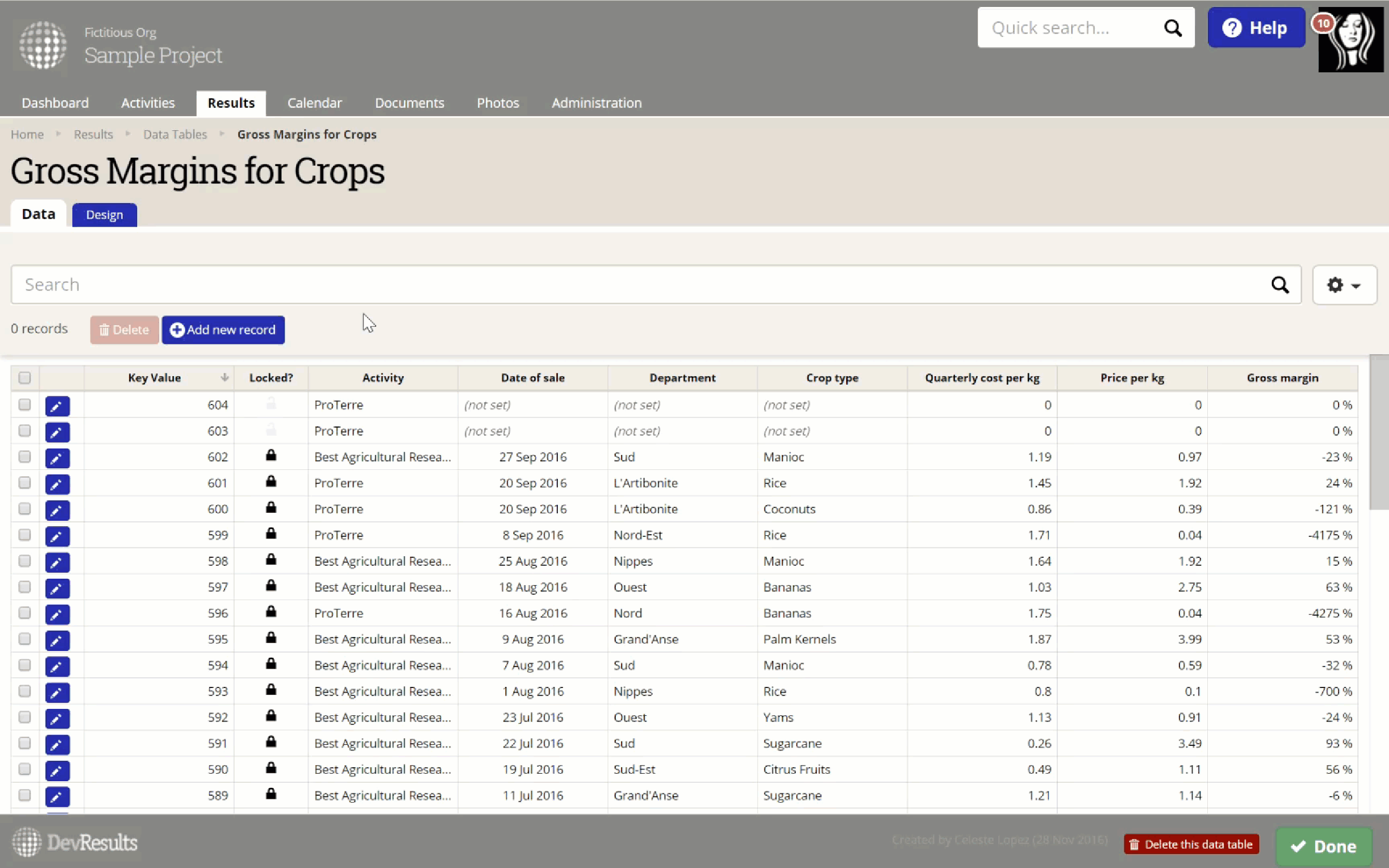This screenshot has width=1389, height=868.
Task: Check the select-all checkbox in the table header
Action: (25, 378)
